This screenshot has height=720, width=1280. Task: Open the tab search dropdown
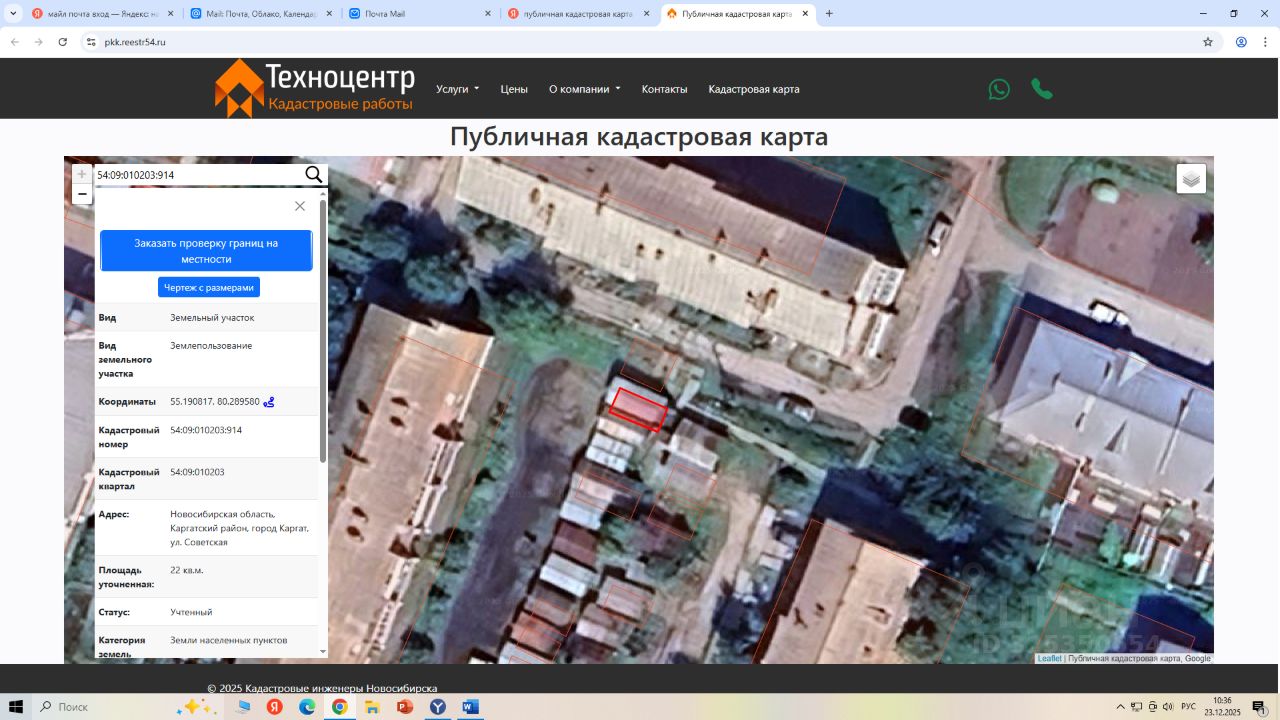[13, 14]
